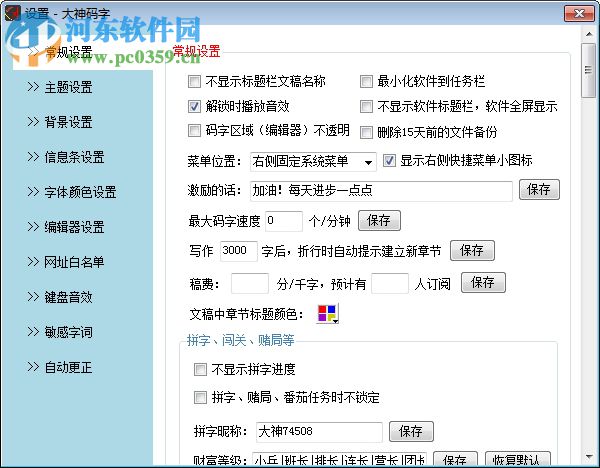Open the 网址白名单 section
Screen dimensions: 600x468
(x=66, y=262)
